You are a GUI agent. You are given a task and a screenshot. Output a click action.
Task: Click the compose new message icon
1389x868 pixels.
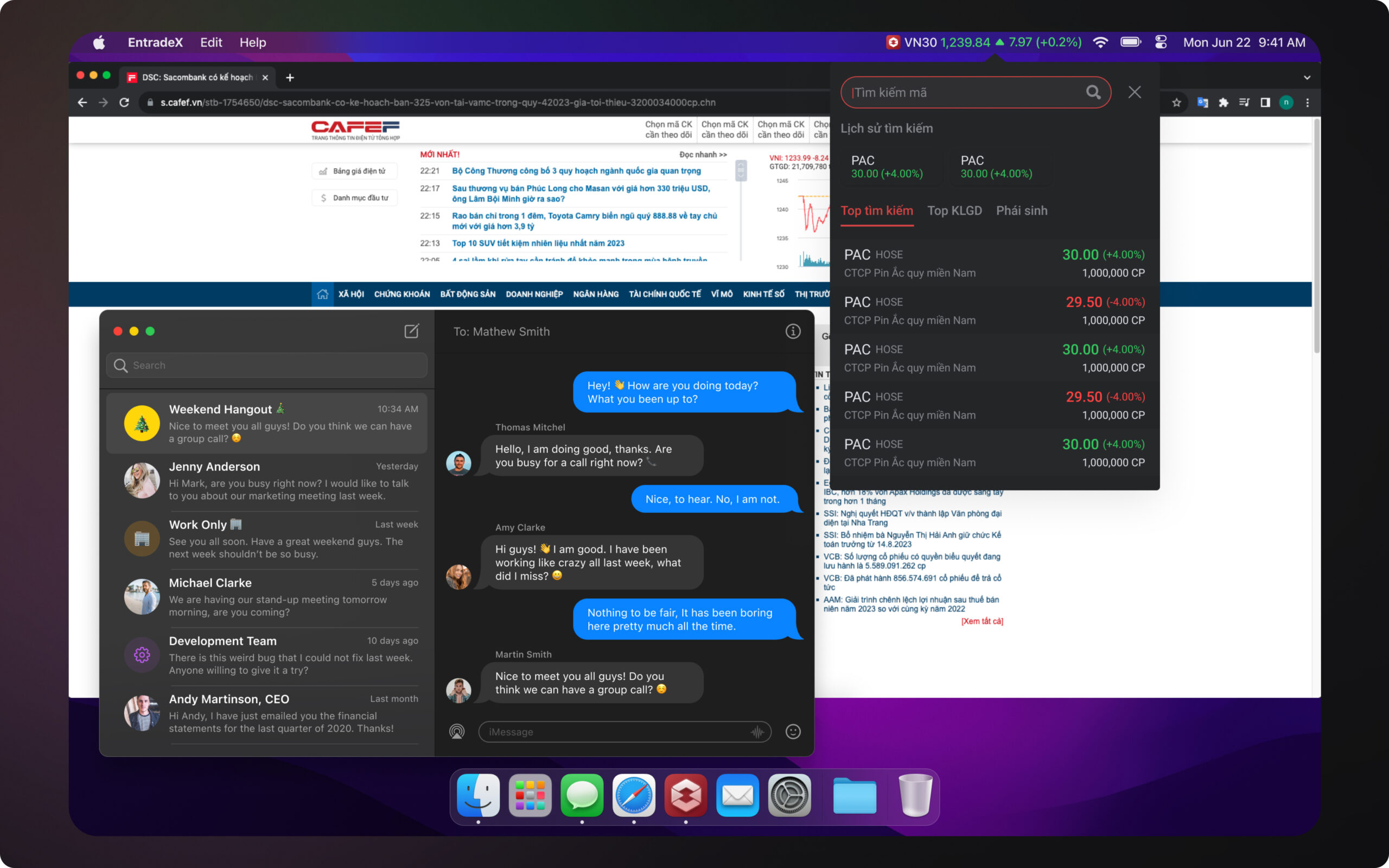411,331
